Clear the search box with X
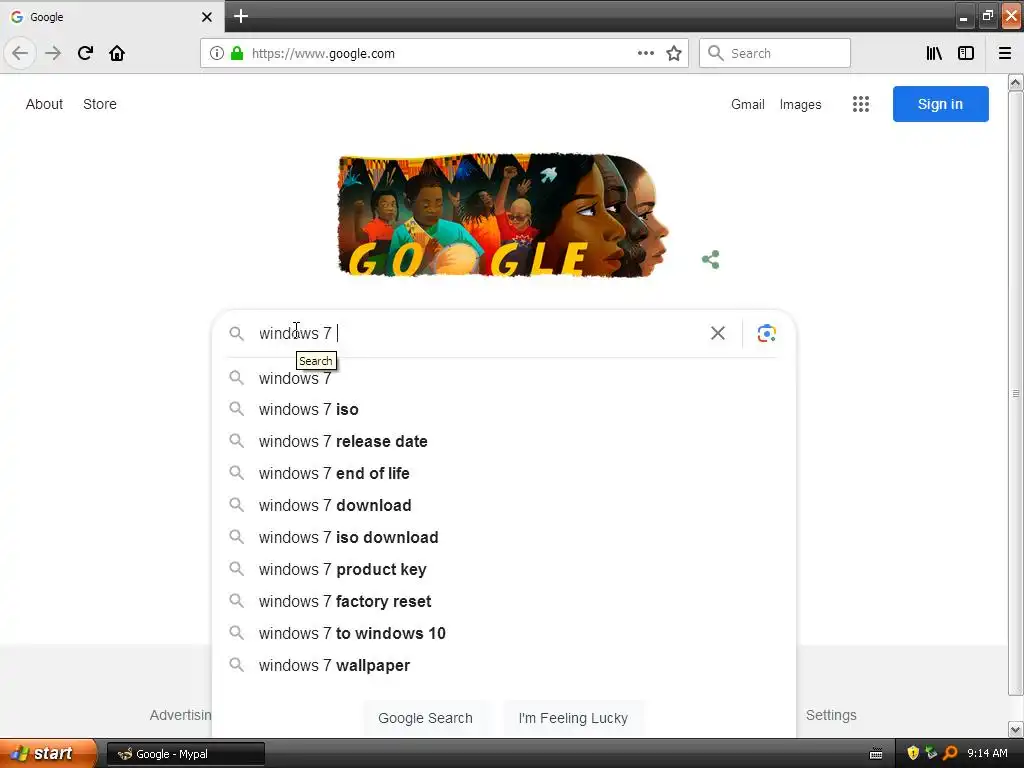1024x768 pixels. click(718, 333)
